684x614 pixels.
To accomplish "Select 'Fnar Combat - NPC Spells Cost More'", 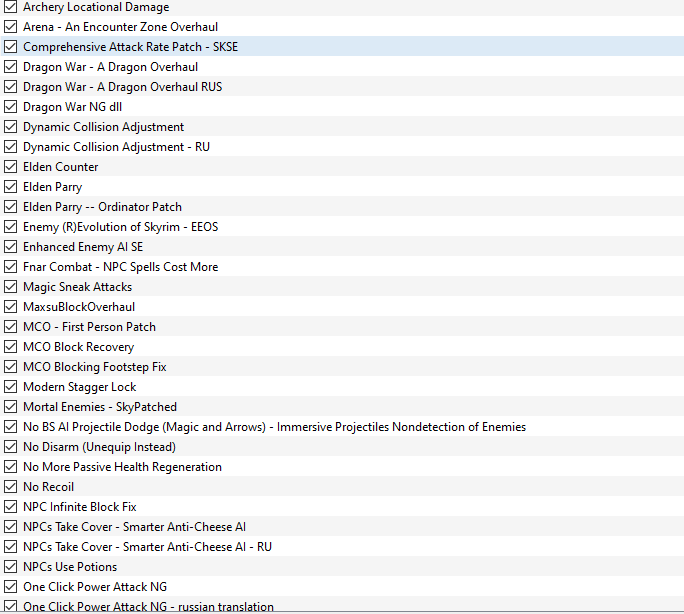I will (120, 267).
